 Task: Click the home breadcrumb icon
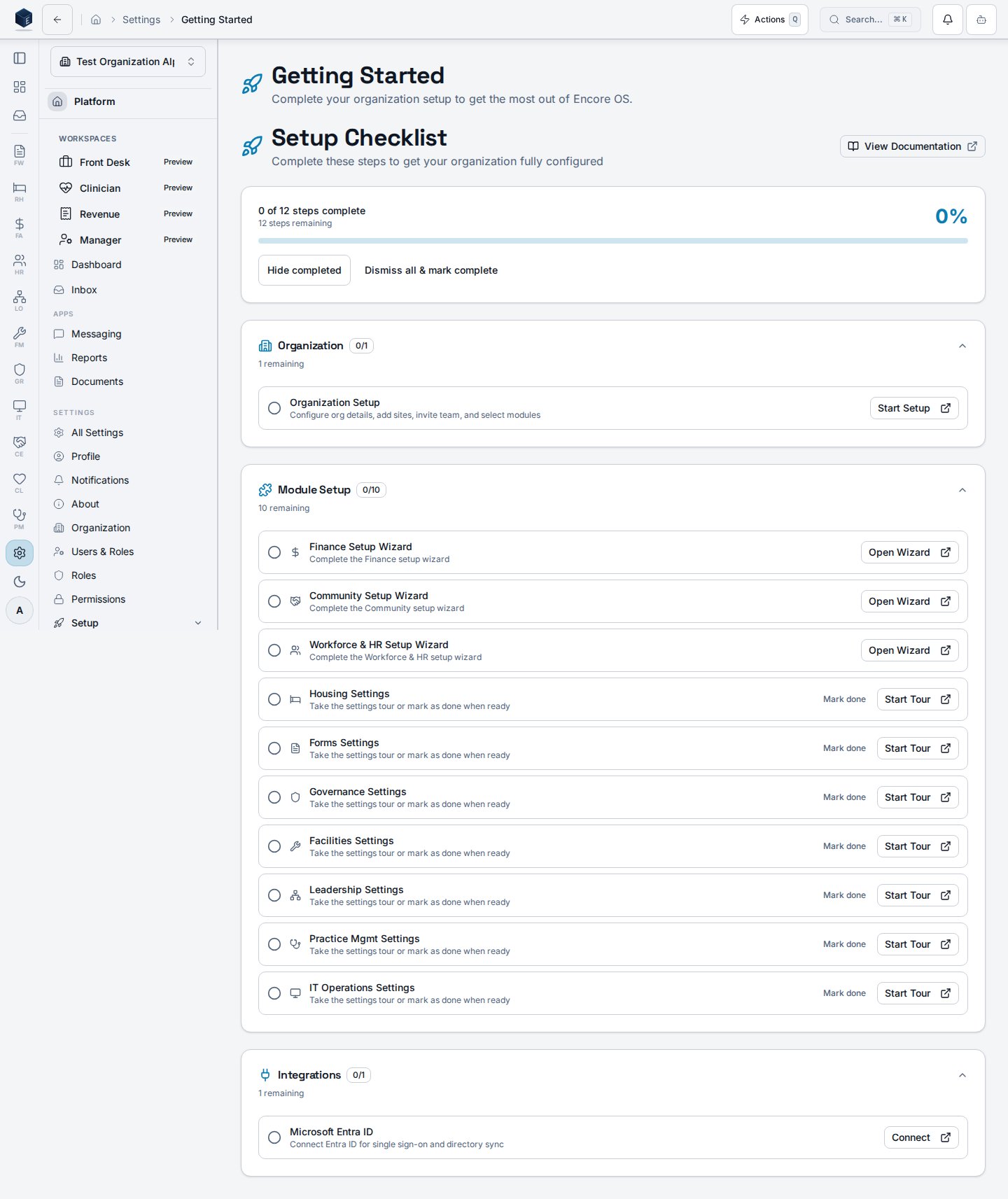[x=96, y=20]
